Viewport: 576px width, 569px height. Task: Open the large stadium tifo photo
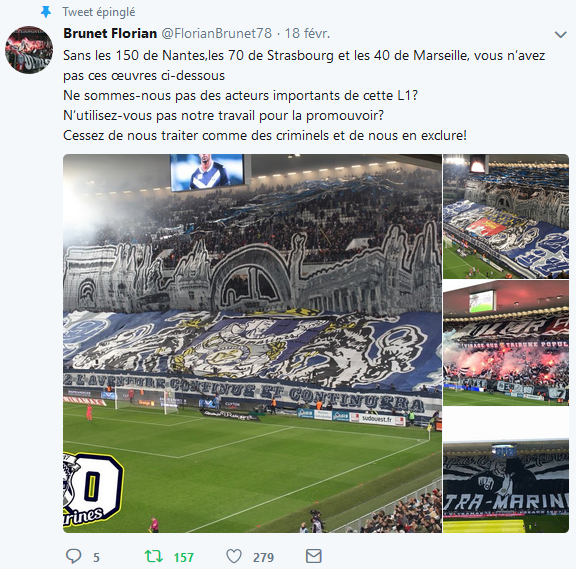[x=252, y=343]
